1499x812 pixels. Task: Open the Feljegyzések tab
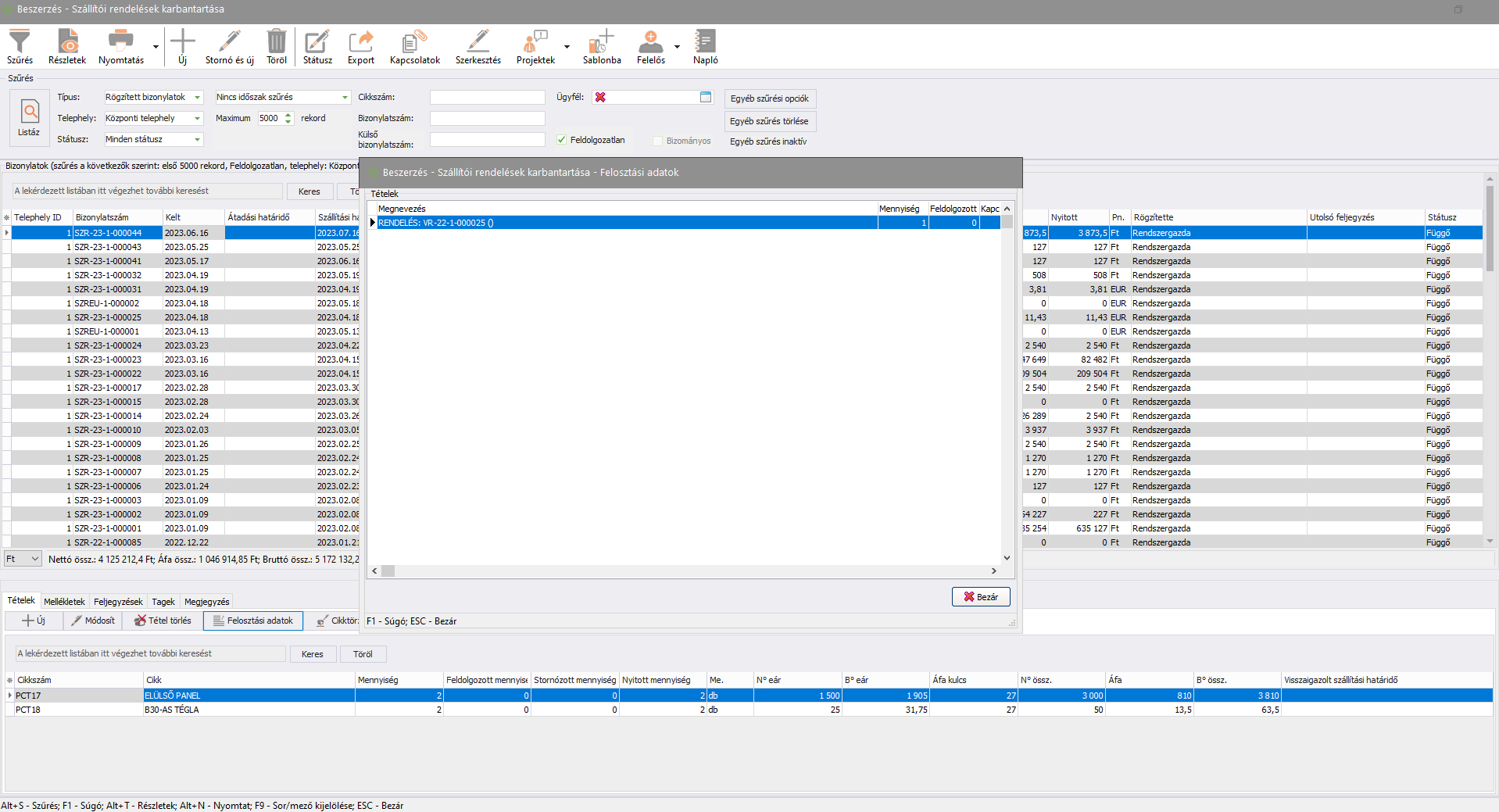pos(118,602)
